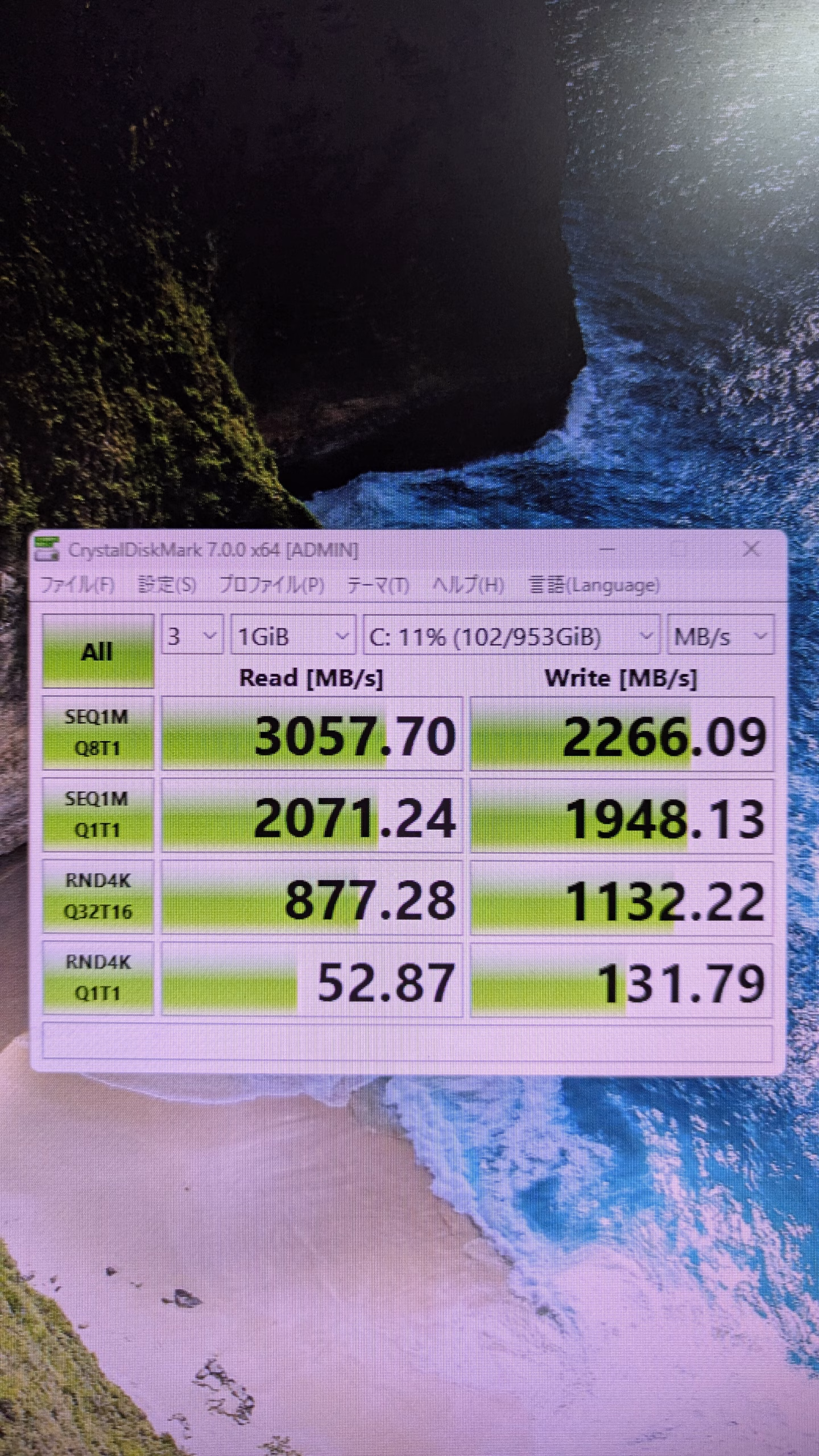Open the プロファイル(P) menu

272,585
